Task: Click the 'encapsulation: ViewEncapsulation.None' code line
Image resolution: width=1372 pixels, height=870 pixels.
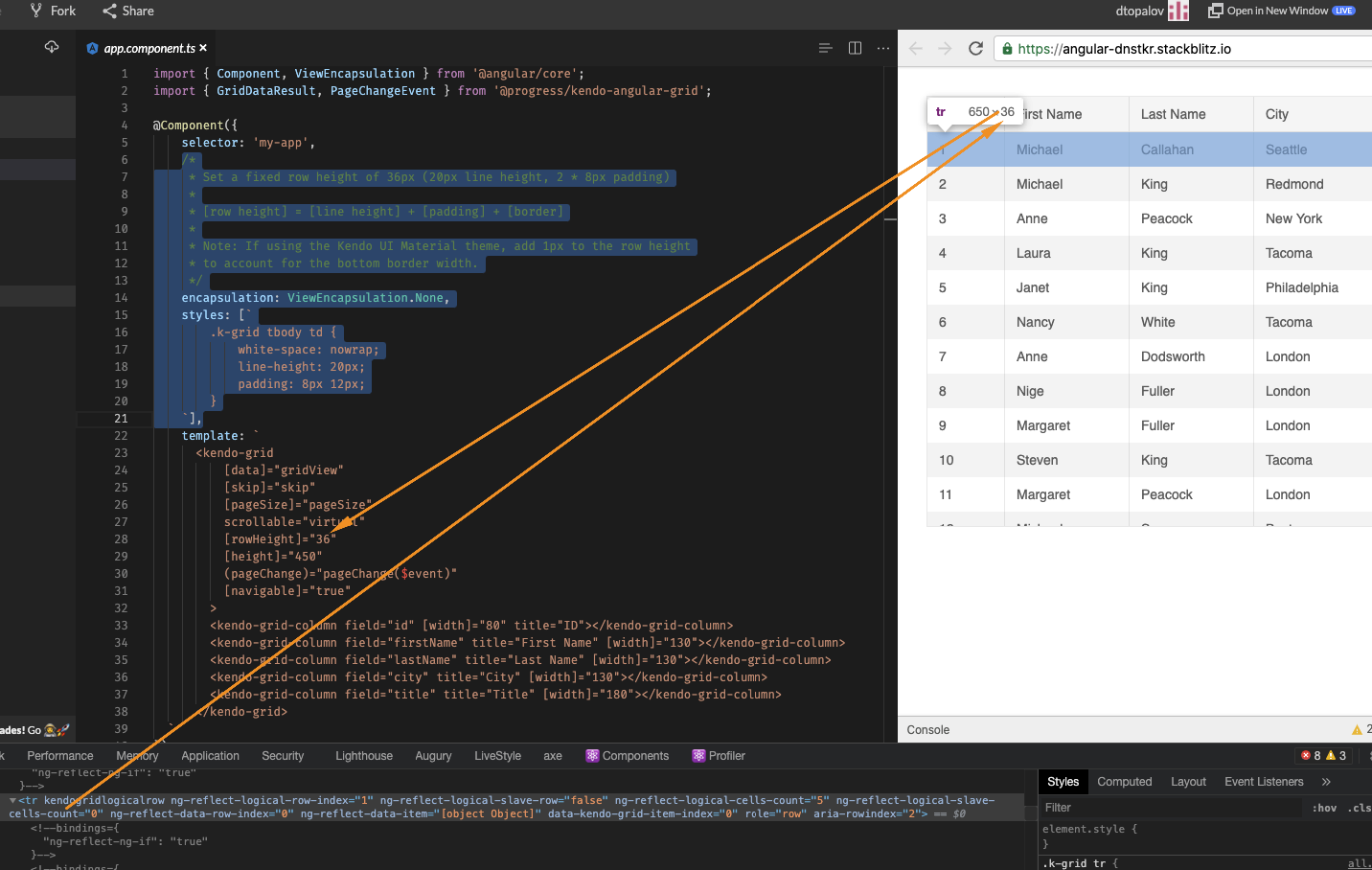Action: [x=316, y=298]
